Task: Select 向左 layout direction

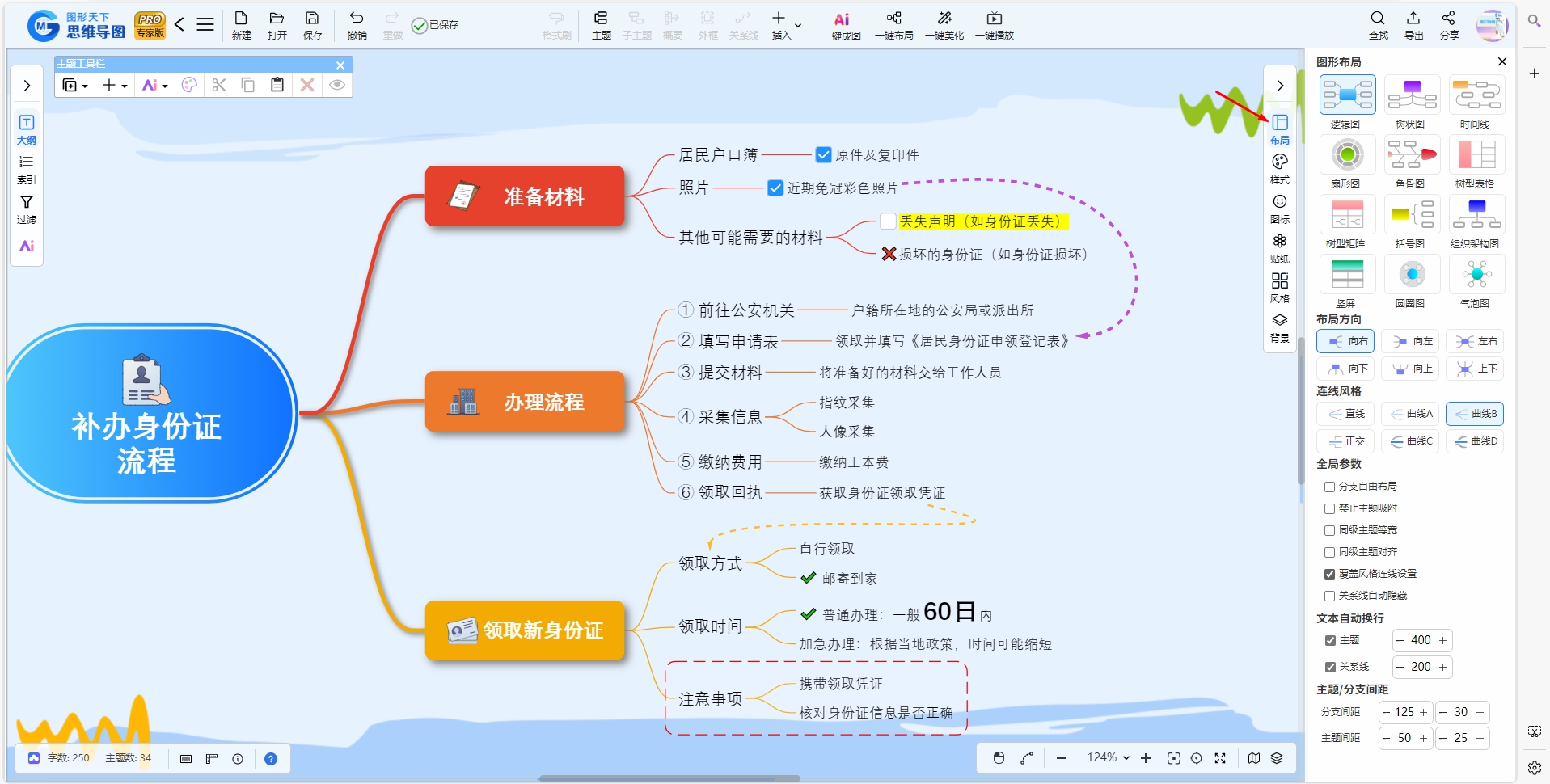Action: tap(1410, 341)
